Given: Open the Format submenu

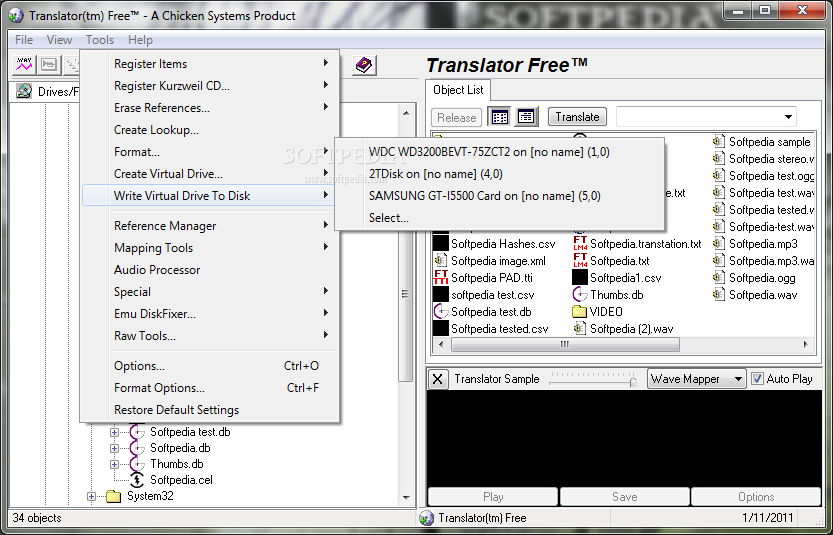Looking at the screenshot, I should (210, 152).
